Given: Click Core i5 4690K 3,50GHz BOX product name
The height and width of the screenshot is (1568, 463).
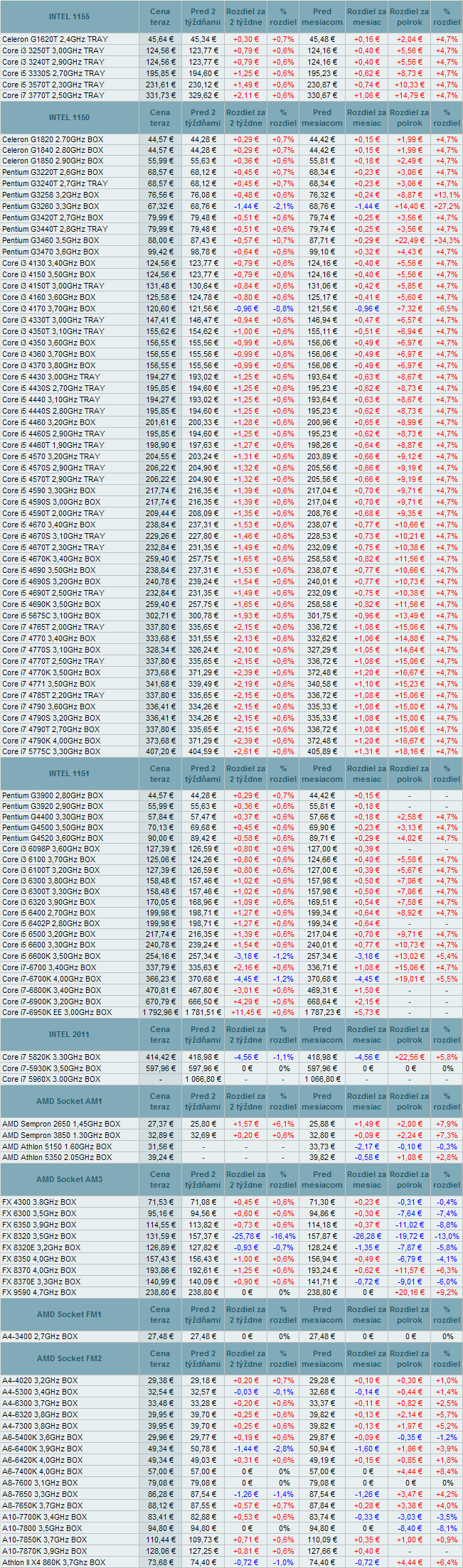Looking at the screenshot, I should pyautogui.click(x=51, y=604).
